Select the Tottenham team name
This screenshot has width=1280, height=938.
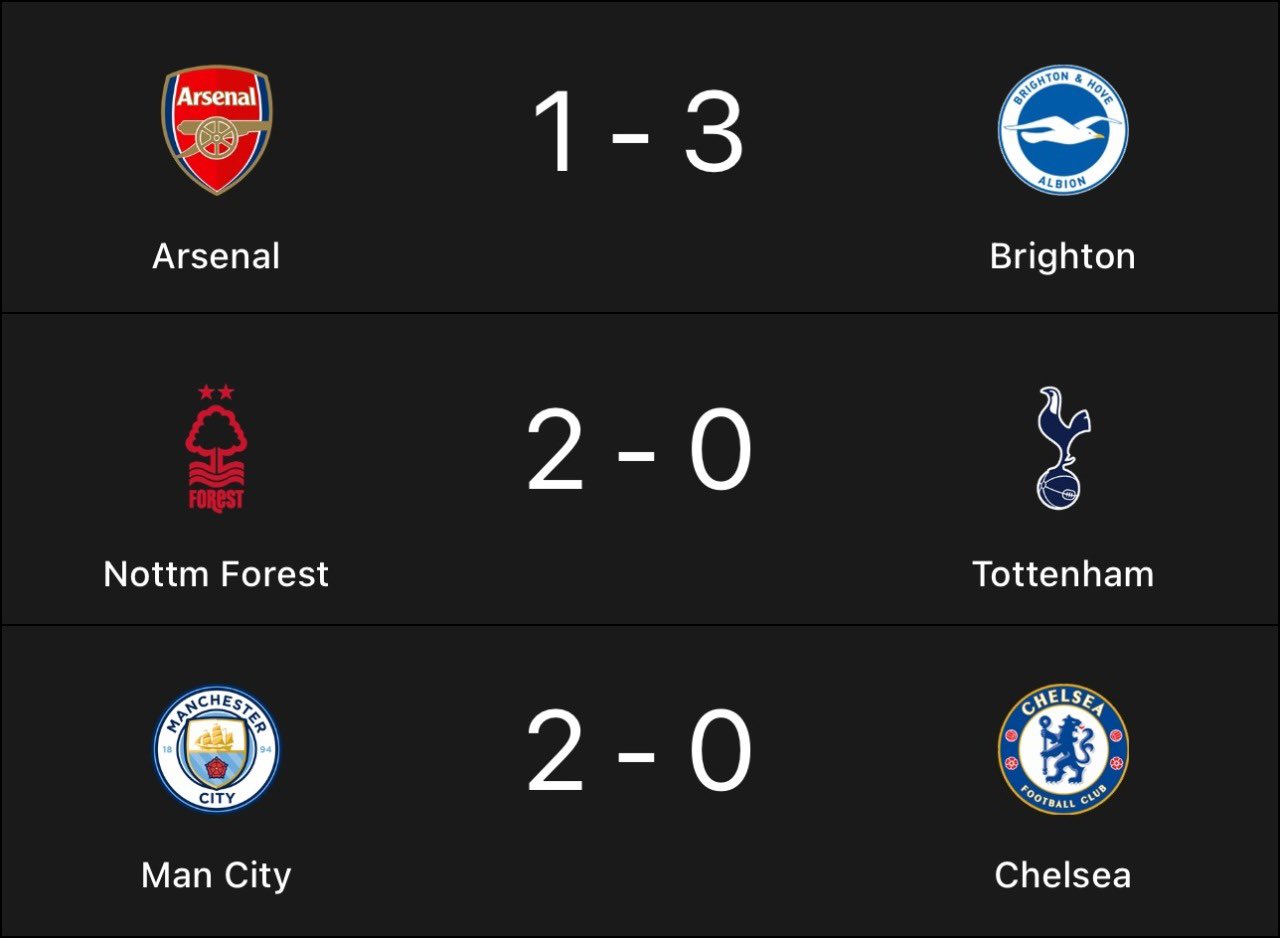click(x=1063, y=574)
